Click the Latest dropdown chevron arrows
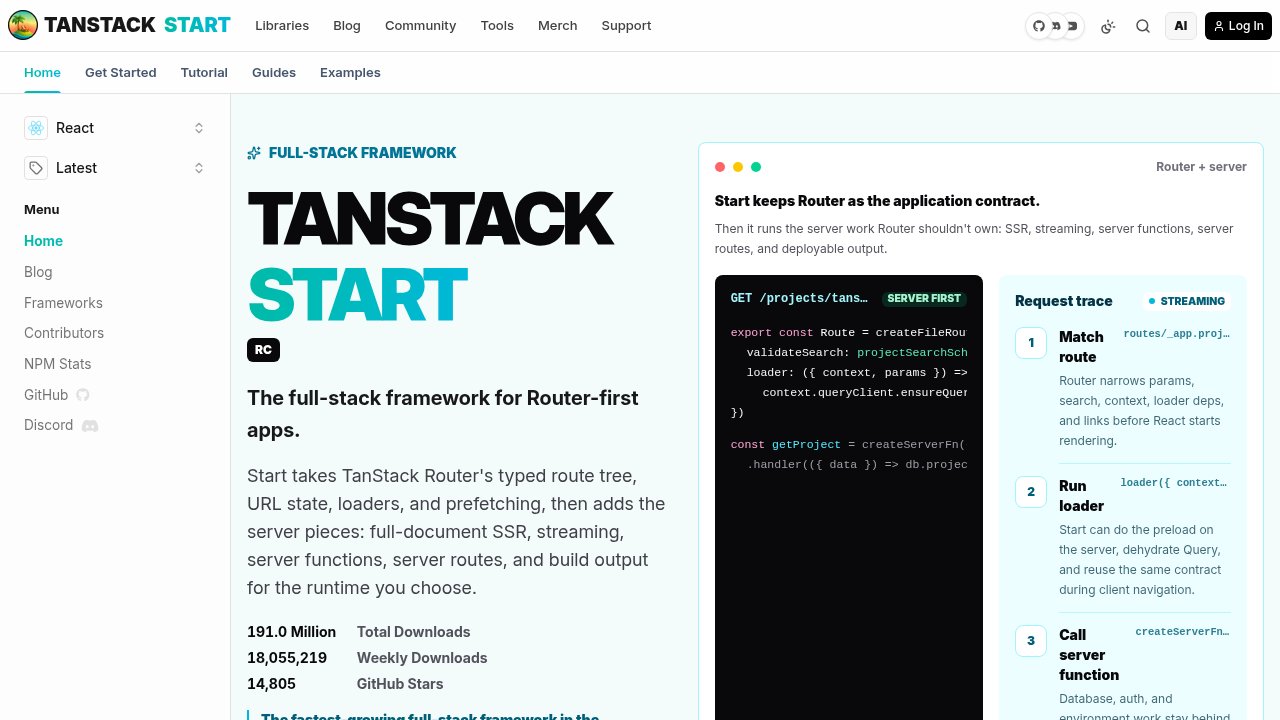The image size is (1280, 720). (x=199, y=168)
